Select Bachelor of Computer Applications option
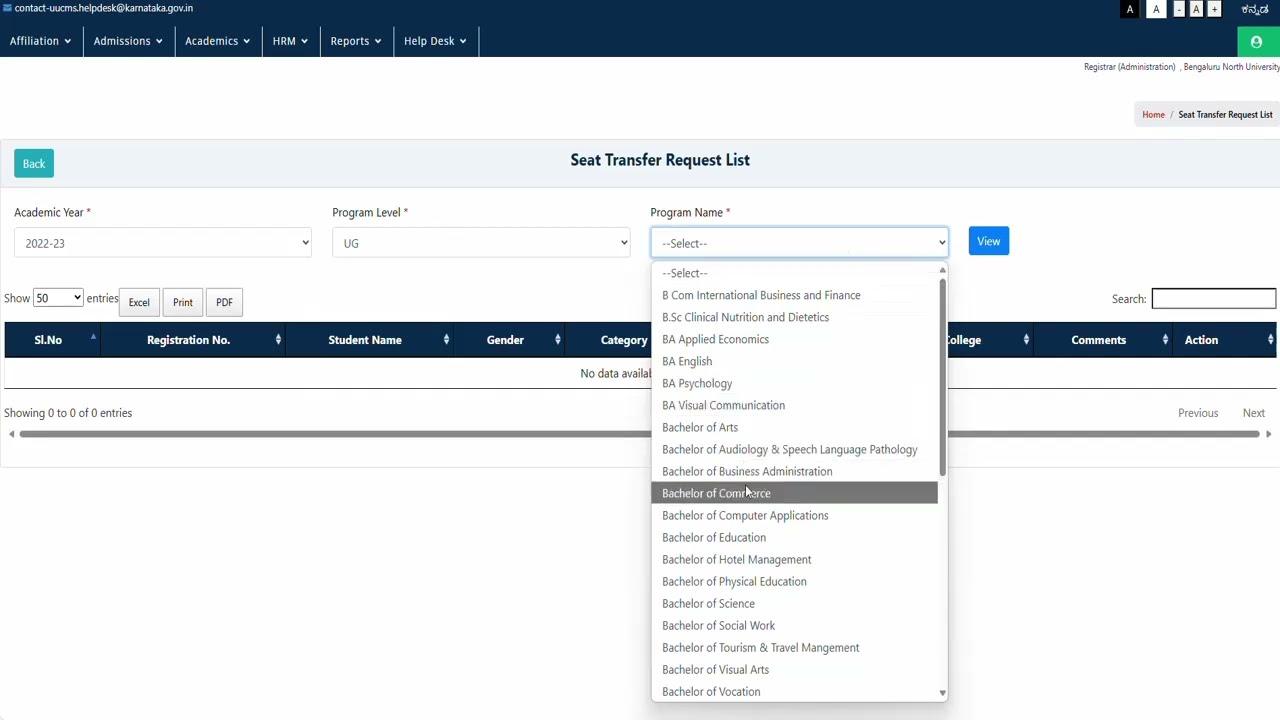The width and height of the screenshot is (1280, 720). [795, 515]
